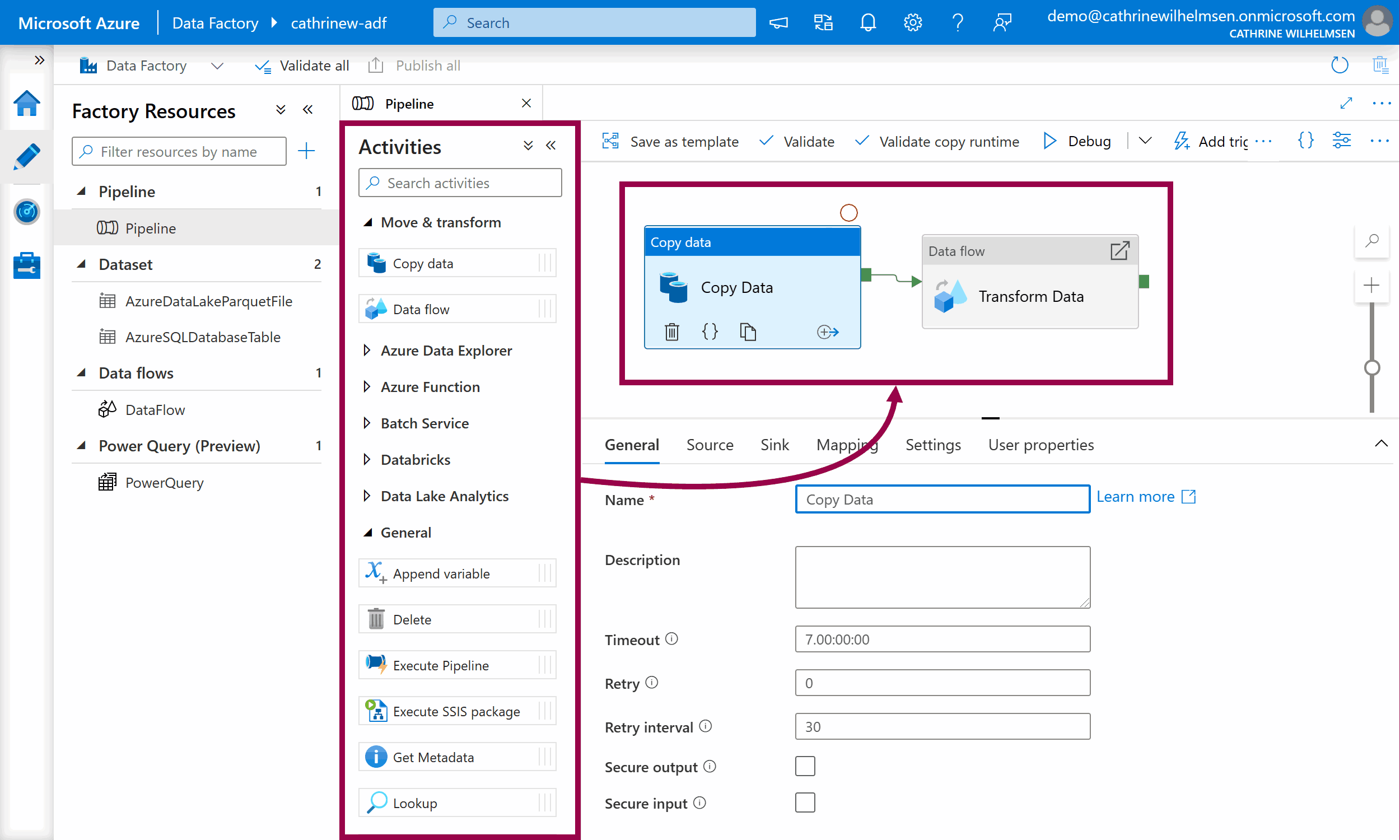1400x840 pixels.
Task: Open Data flow activity external link icon
Action: [x=1119, y=251]
